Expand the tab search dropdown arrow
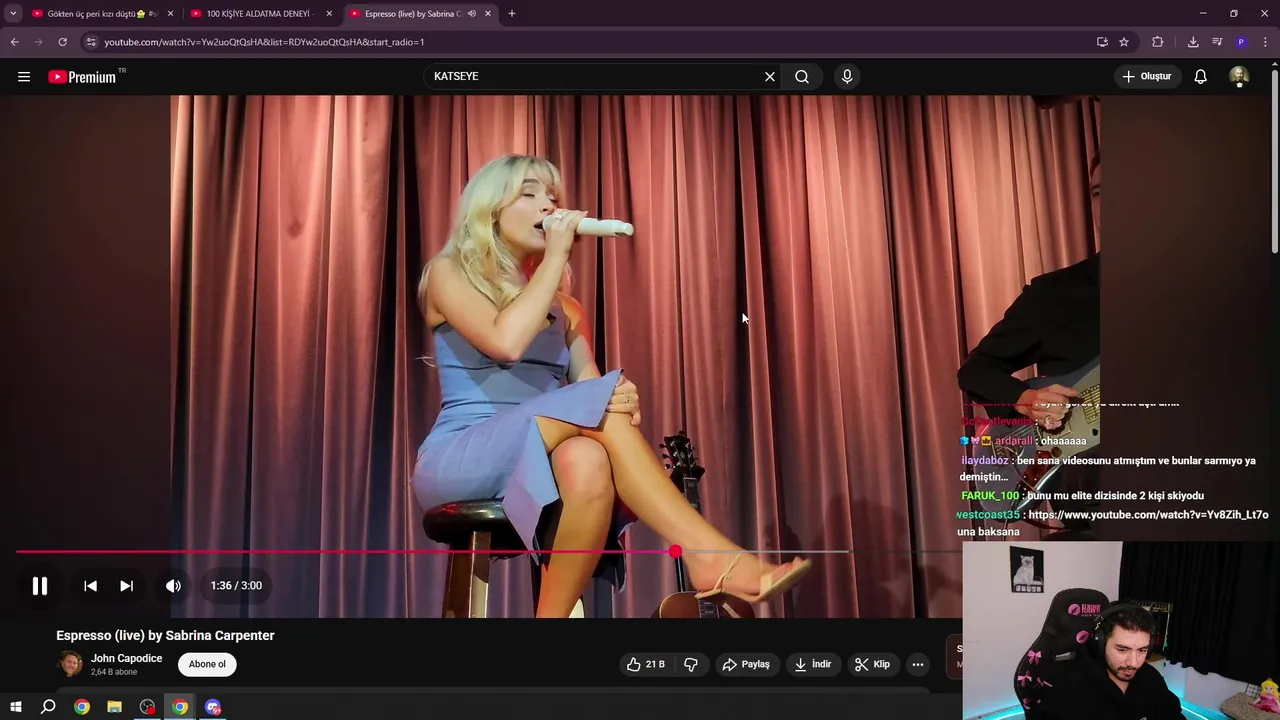 pyautogui.click(x=13, y=14)
